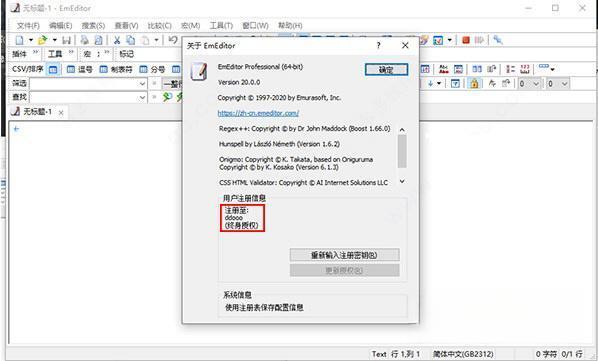Toggle the pin icon beside 查找 field
This screenshot has height=361, width=598.
tap(154, 97)
